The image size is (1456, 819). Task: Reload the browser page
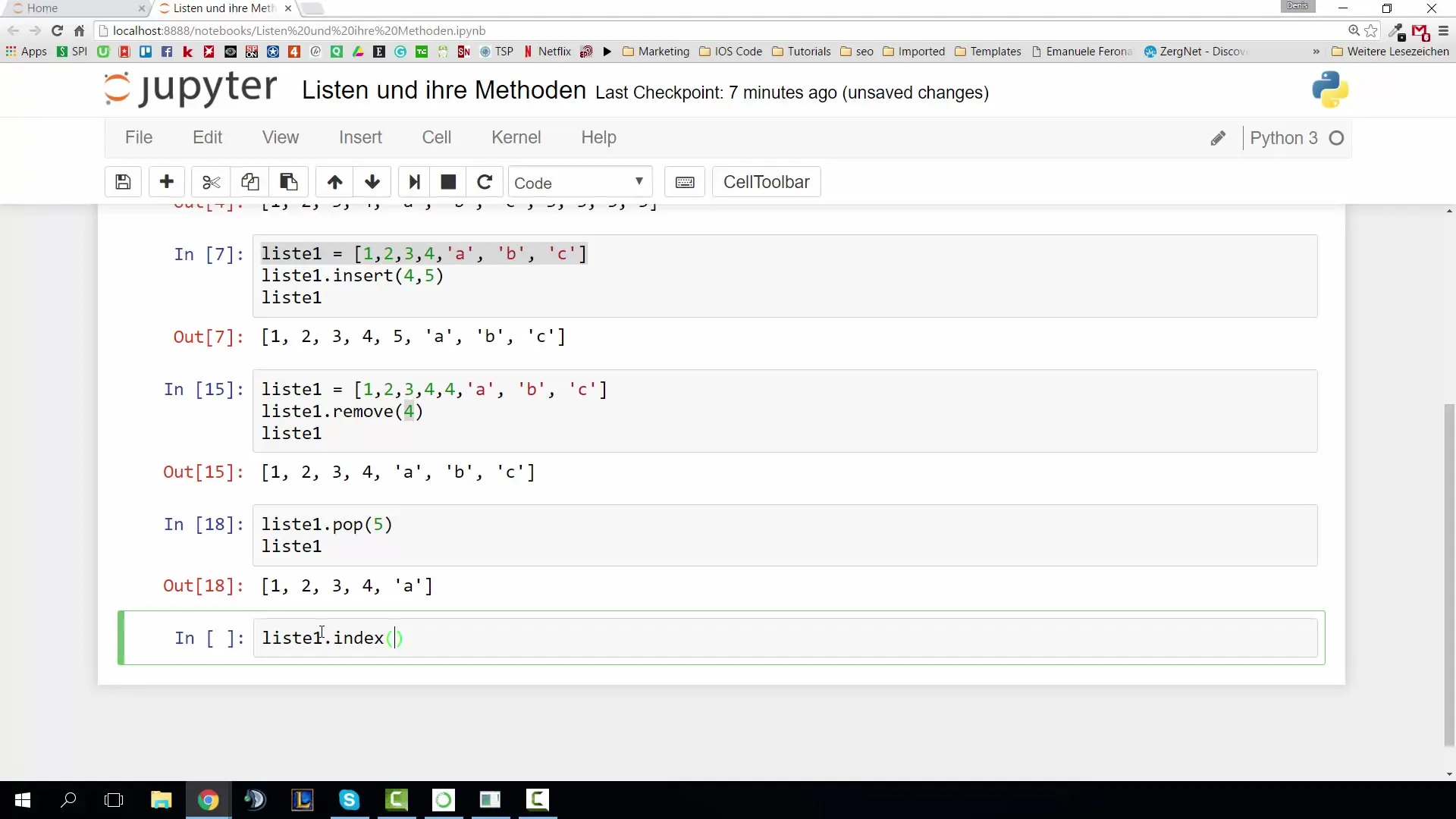click(x=57, y=30)
